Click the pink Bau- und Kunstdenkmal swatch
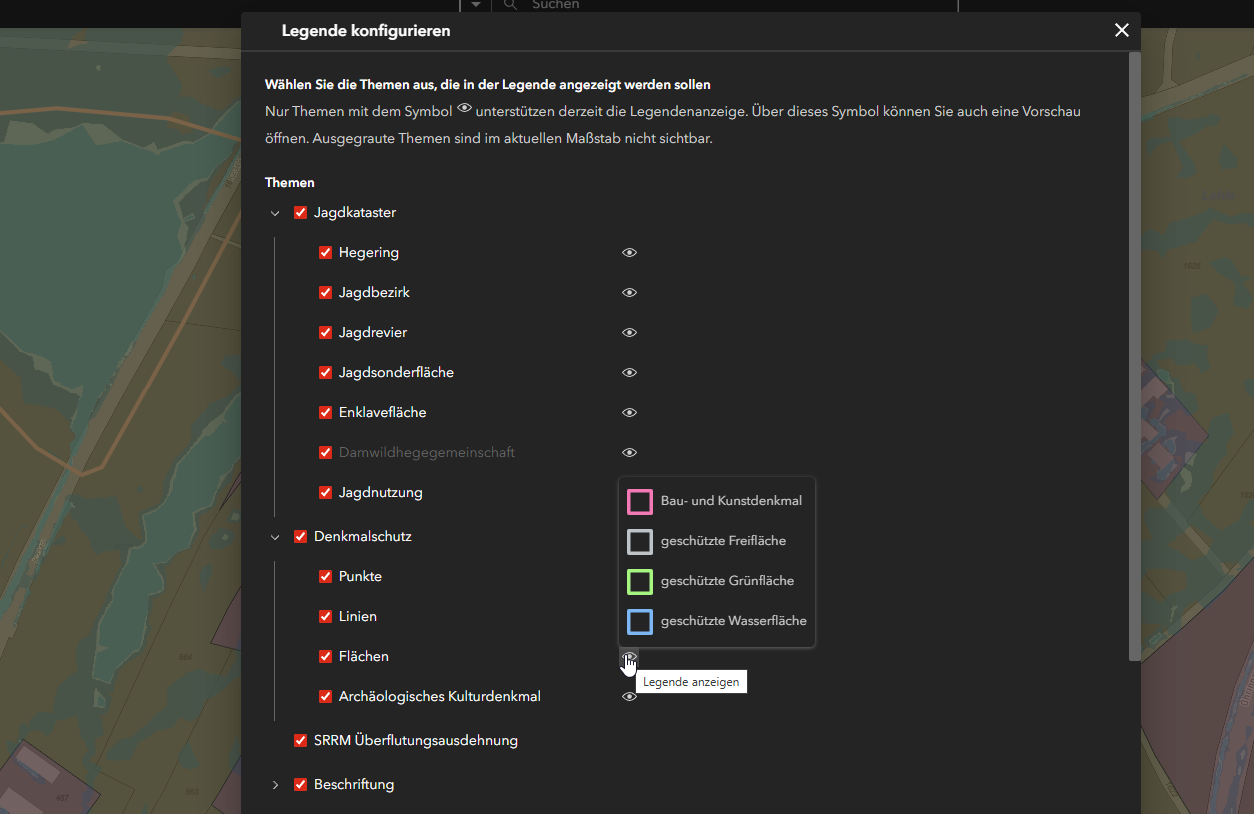The width and height of the screenshot is (1254, 814). pyautogui.click(x=640, y=501)
